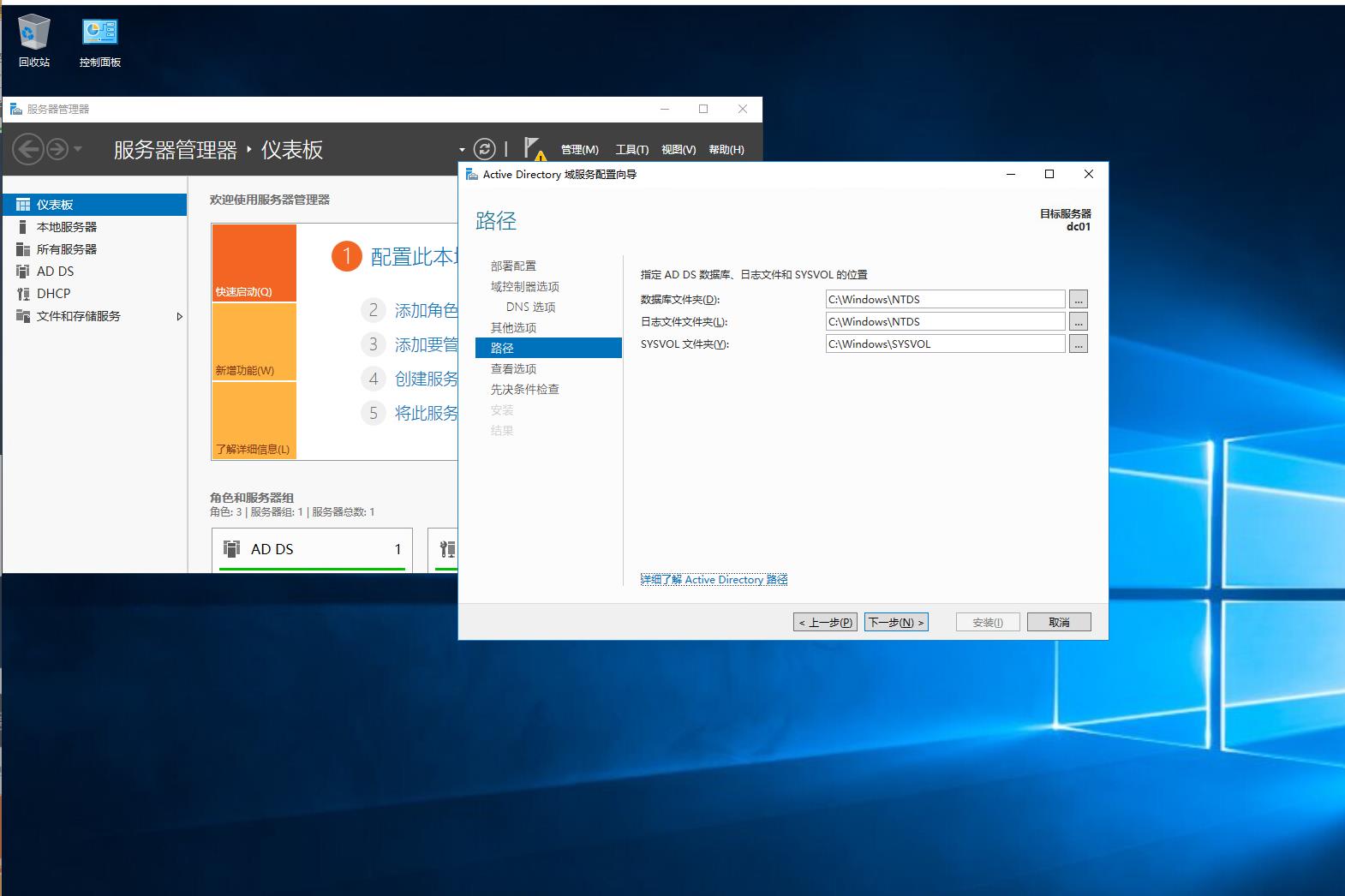Click the 下一步(N) button
Viewport: 1345px width, 896px height.
(x=896, y=623)
